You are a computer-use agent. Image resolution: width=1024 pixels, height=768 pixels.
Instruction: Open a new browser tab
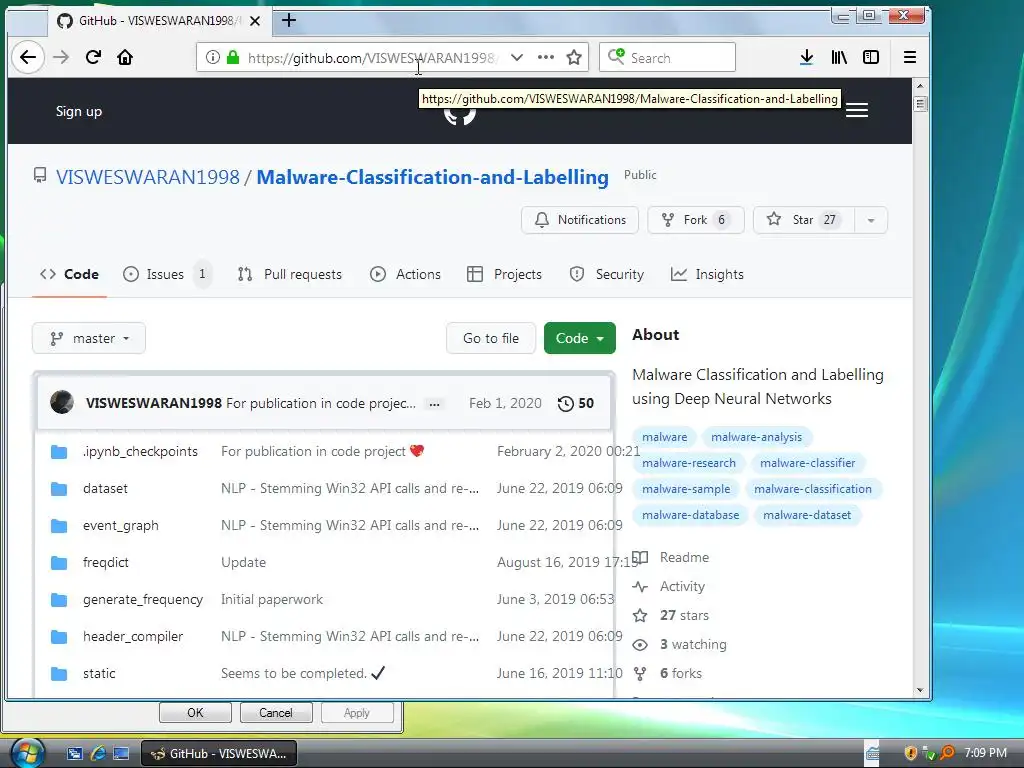[289, 20]
